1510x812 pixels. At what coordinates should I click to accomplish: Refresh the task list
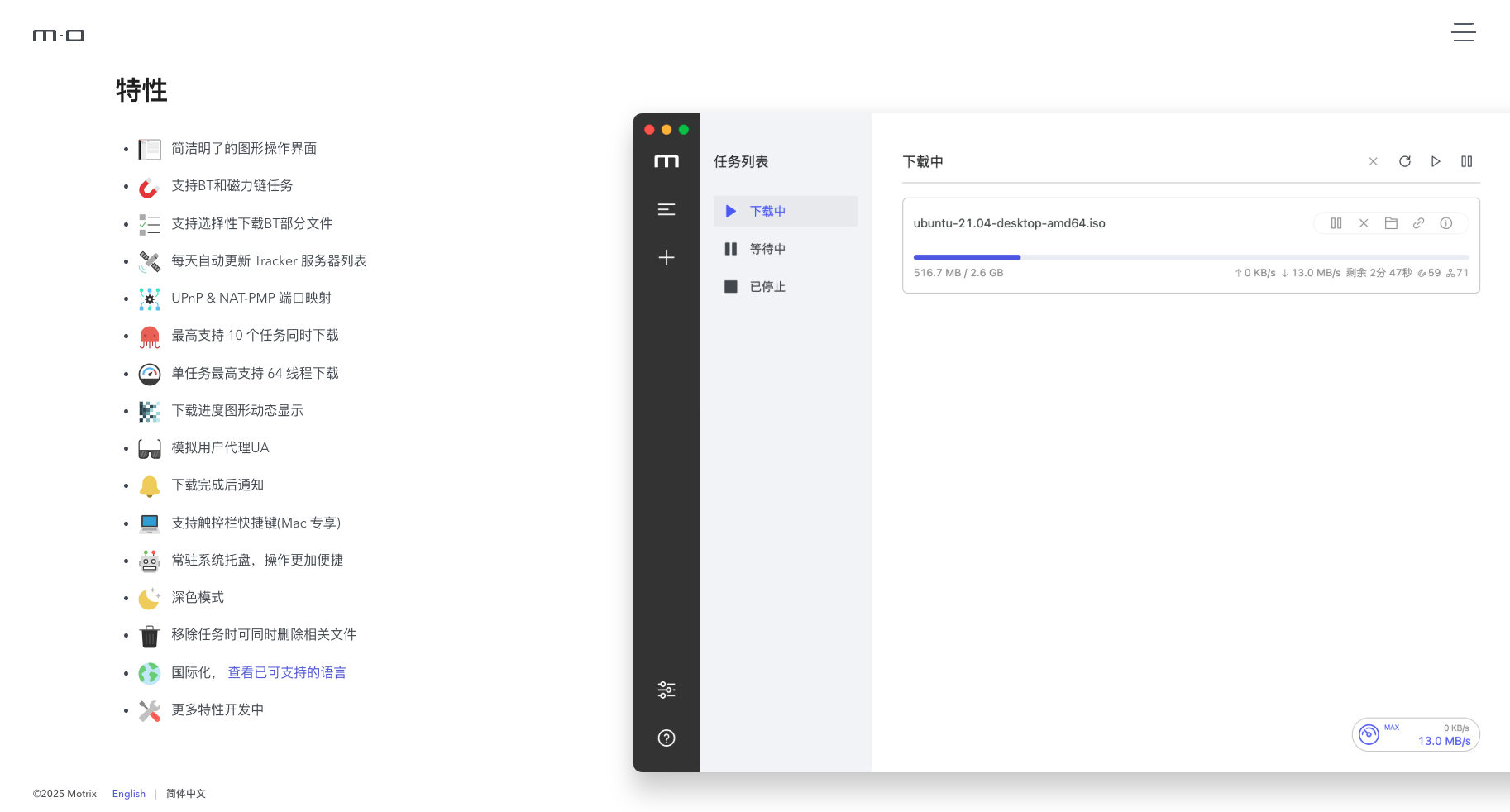point(1404,161)
